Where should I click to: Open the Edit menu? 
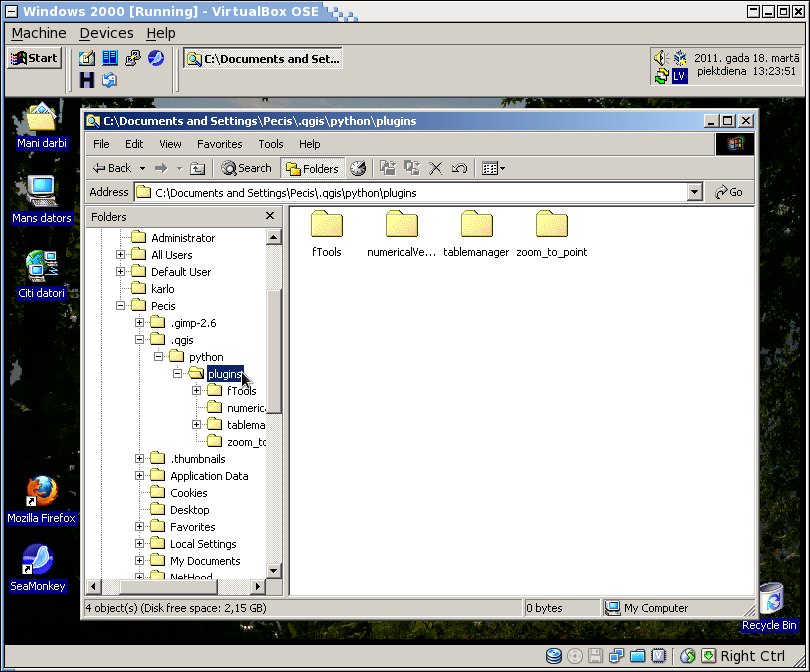[x=134, y=144]
